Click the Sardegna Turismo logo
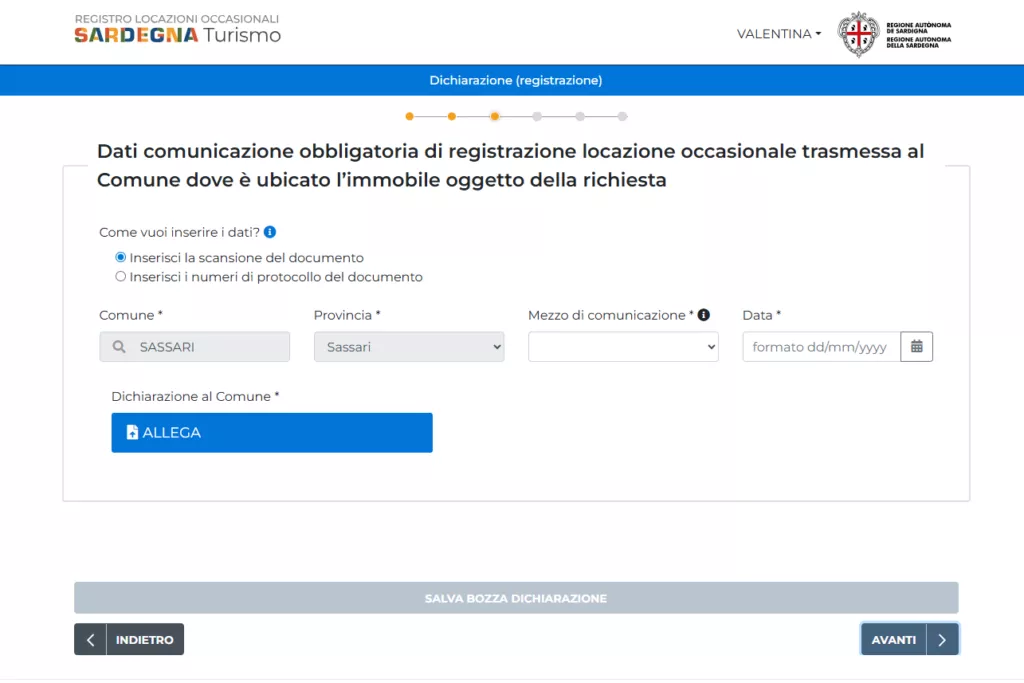The height and width of the screenshot is (683, 1024). (x=176, y=28)
